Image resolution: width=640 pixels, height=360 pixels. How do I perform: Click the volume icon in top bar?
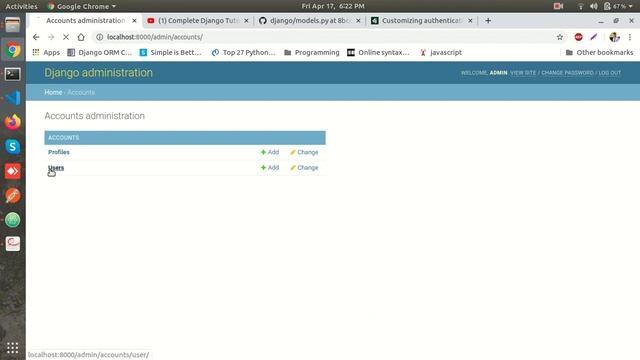(x=593, y=6)
